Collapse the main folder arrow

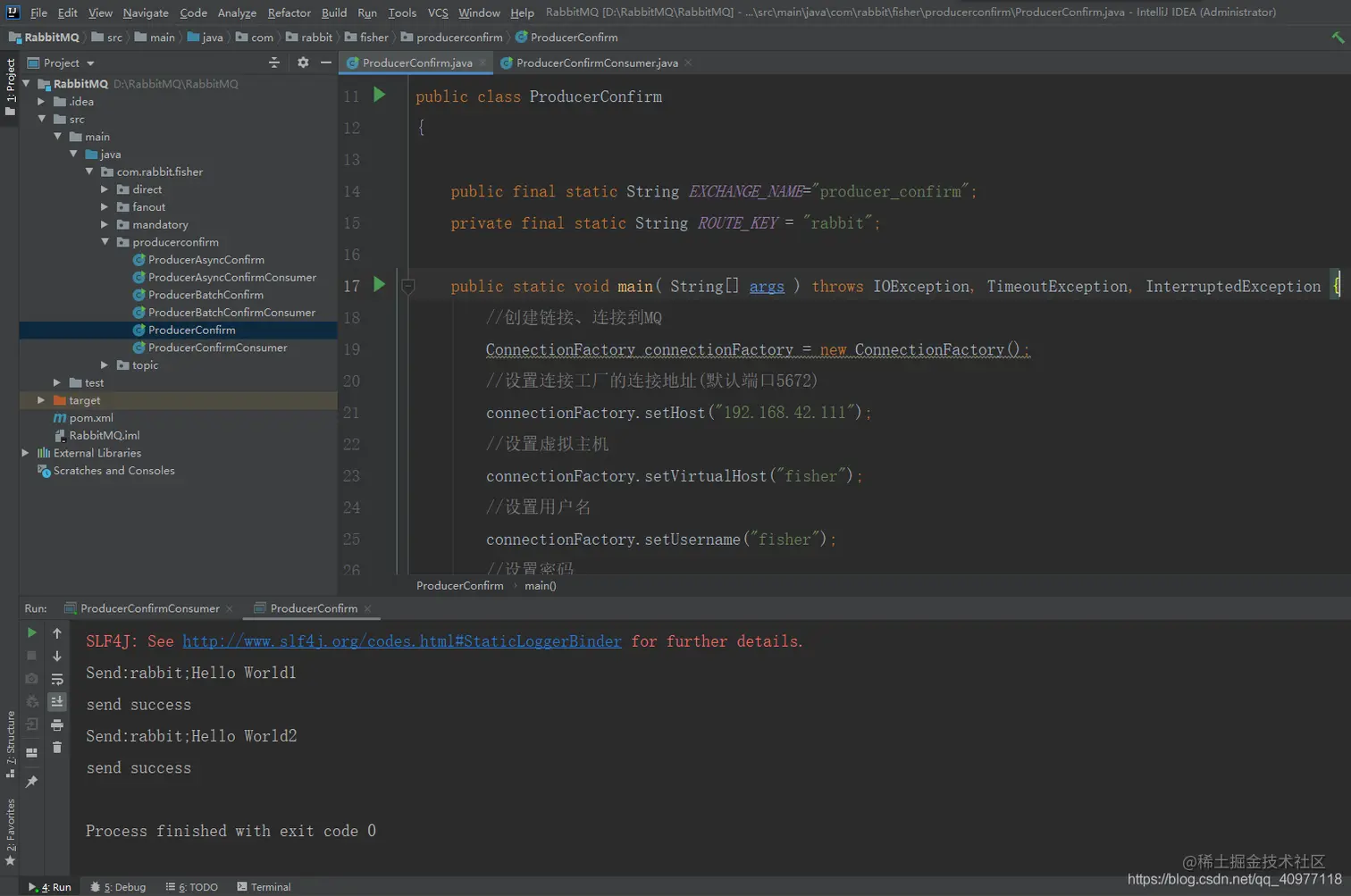click(x=57, y=137)
